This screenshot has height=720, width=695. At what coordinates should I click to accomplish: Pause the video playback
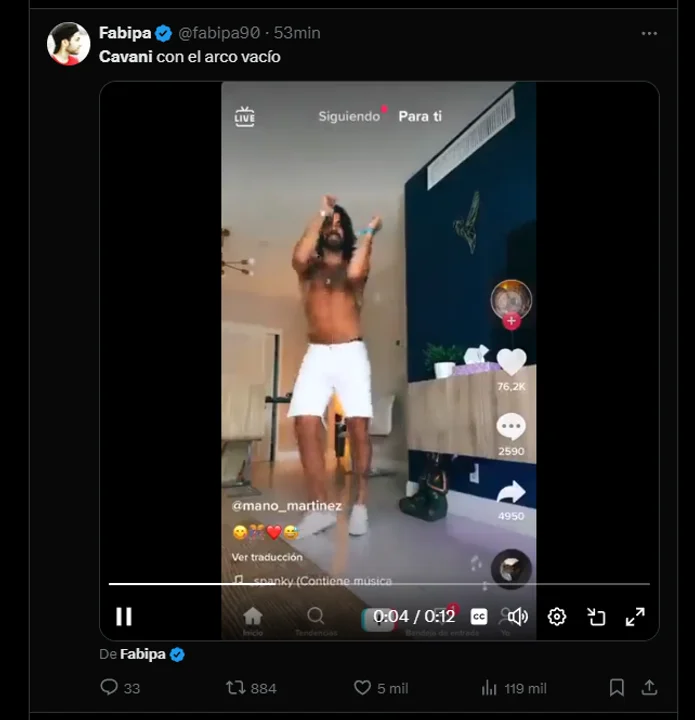124,617
